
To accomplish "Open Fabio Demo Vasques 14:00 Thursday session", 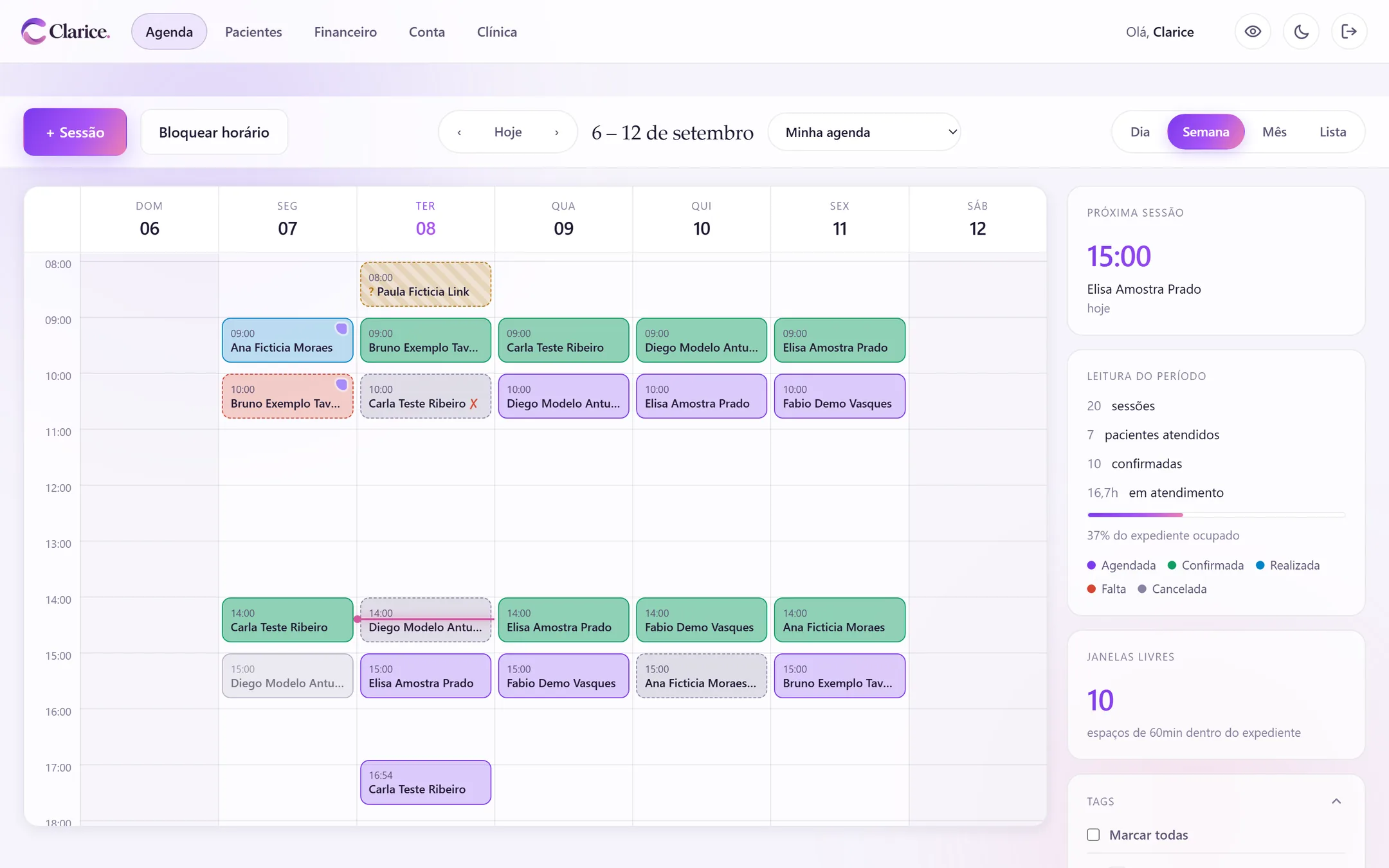I will 702,620.
